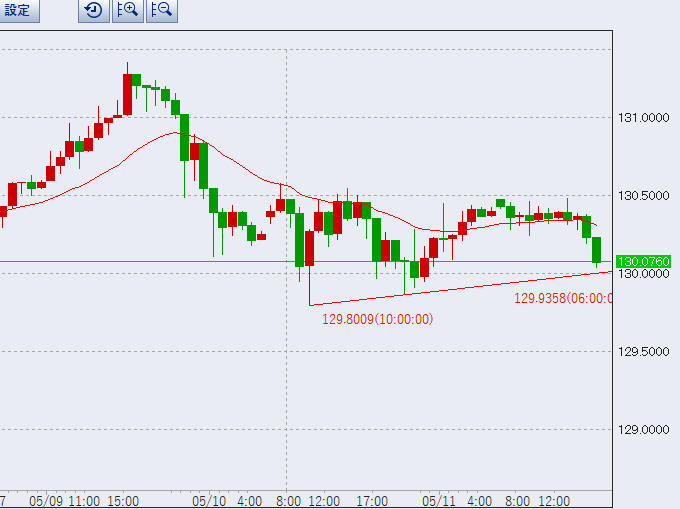Click the 05/11 4:00 time axis label
Viewport: 680px width, 509px height.
(456, 500)
